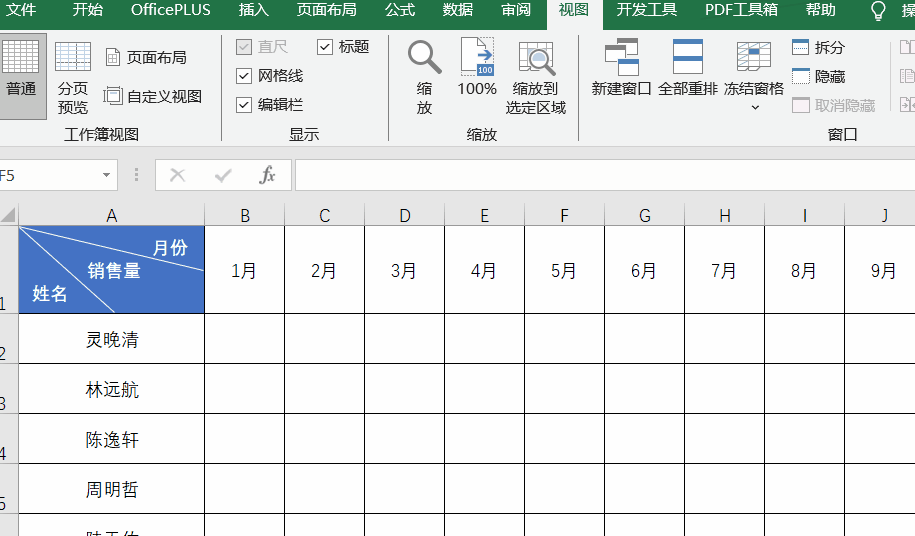The image size is (915, 536).
Task: Select column H header
Action: (724, 216)
